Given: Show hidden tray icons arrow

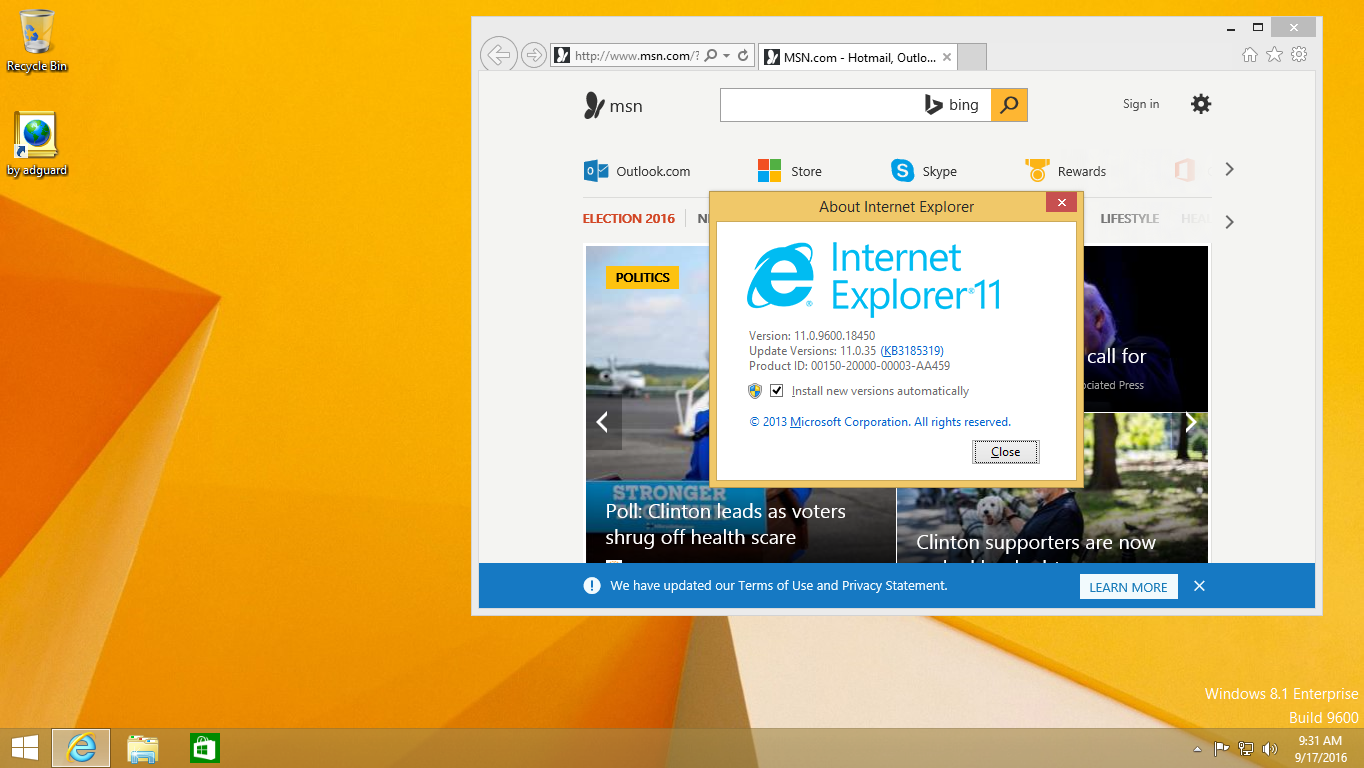Looking at the screenshot, I should [x=1197, y=749].
